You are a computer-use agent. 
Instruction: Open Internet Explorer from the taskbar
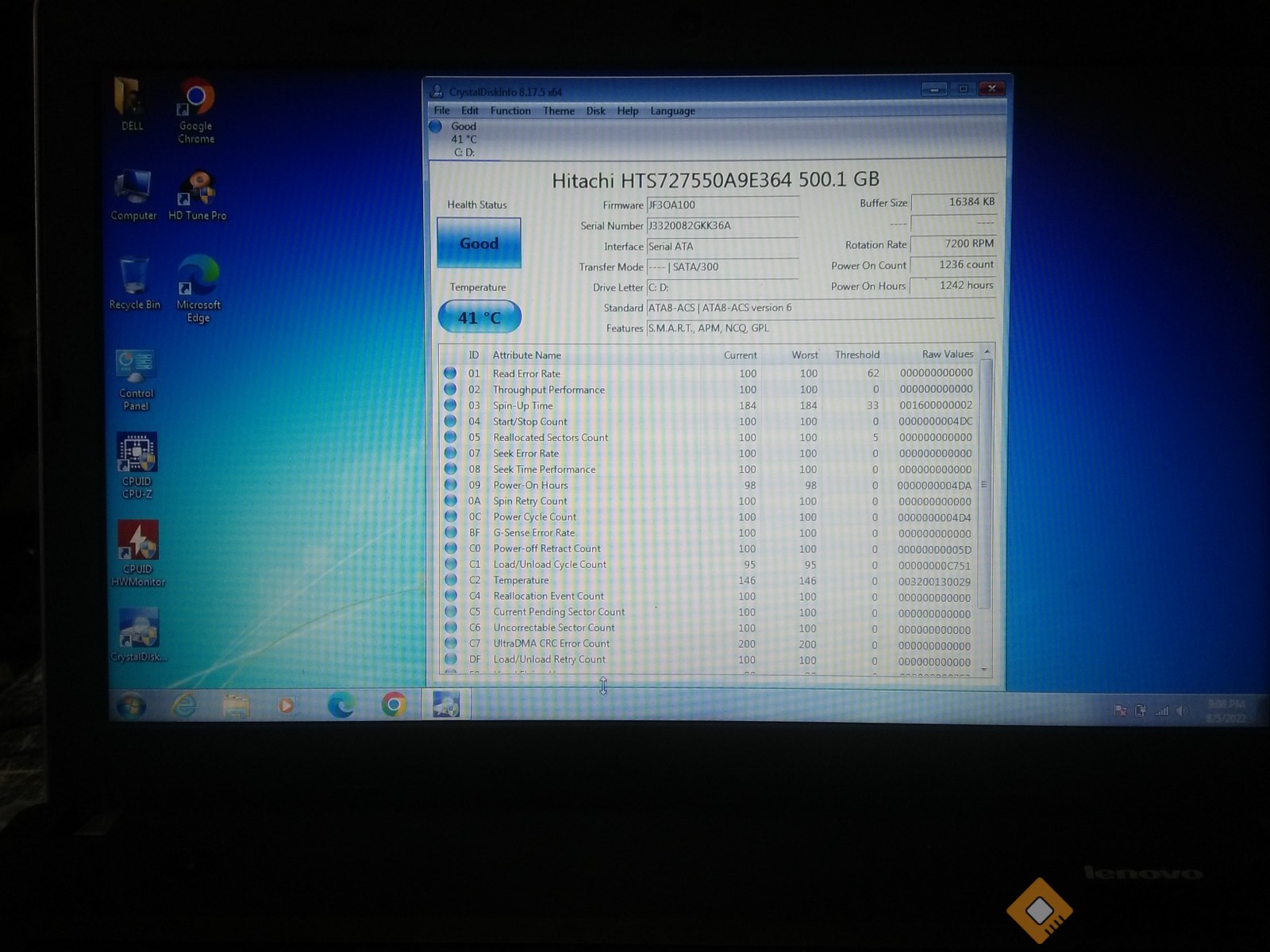click(x=184, y=704)
